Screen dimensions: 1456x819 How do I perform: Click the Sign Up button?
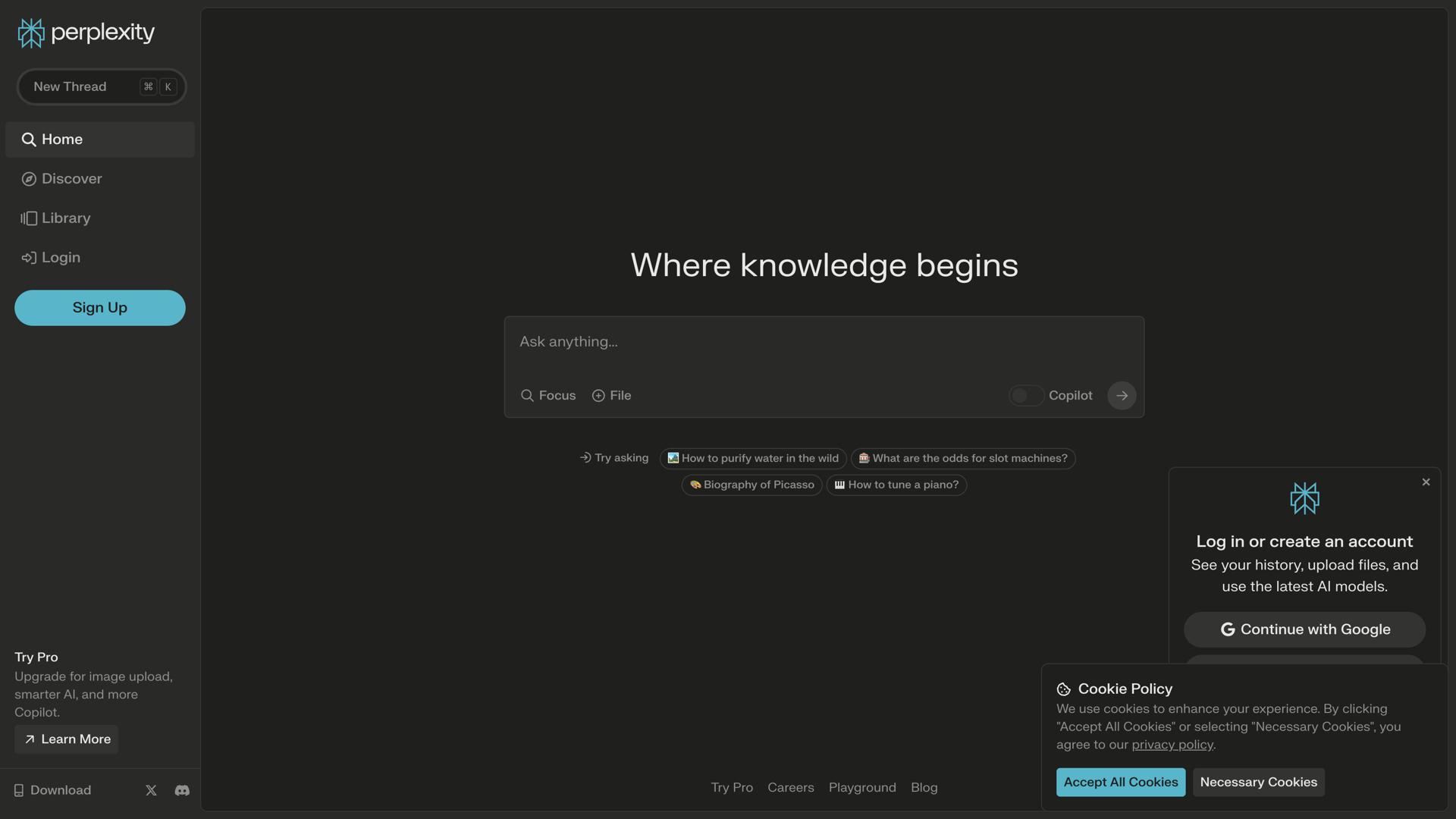pyautogui.click(x=99, y=308)
